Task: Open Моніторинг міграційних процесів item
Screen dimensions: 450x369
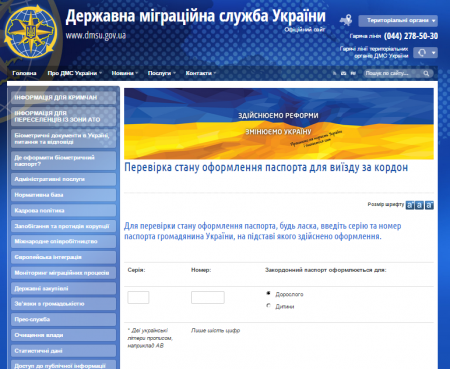Action: point(63,273)
